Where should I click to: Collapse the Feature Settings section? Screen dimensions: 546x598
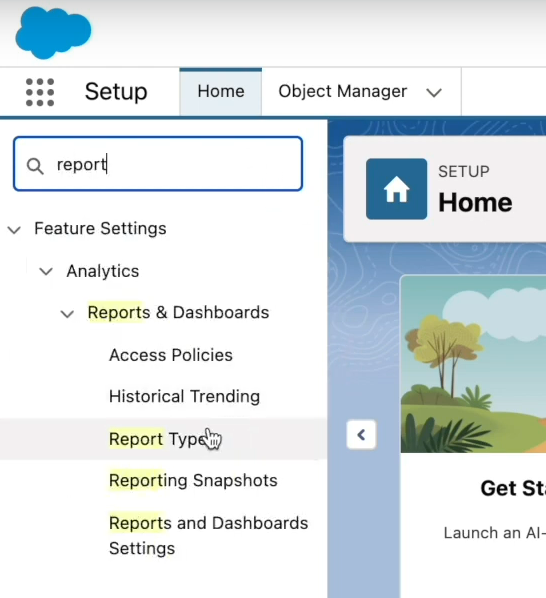click(x=14, y=230)
